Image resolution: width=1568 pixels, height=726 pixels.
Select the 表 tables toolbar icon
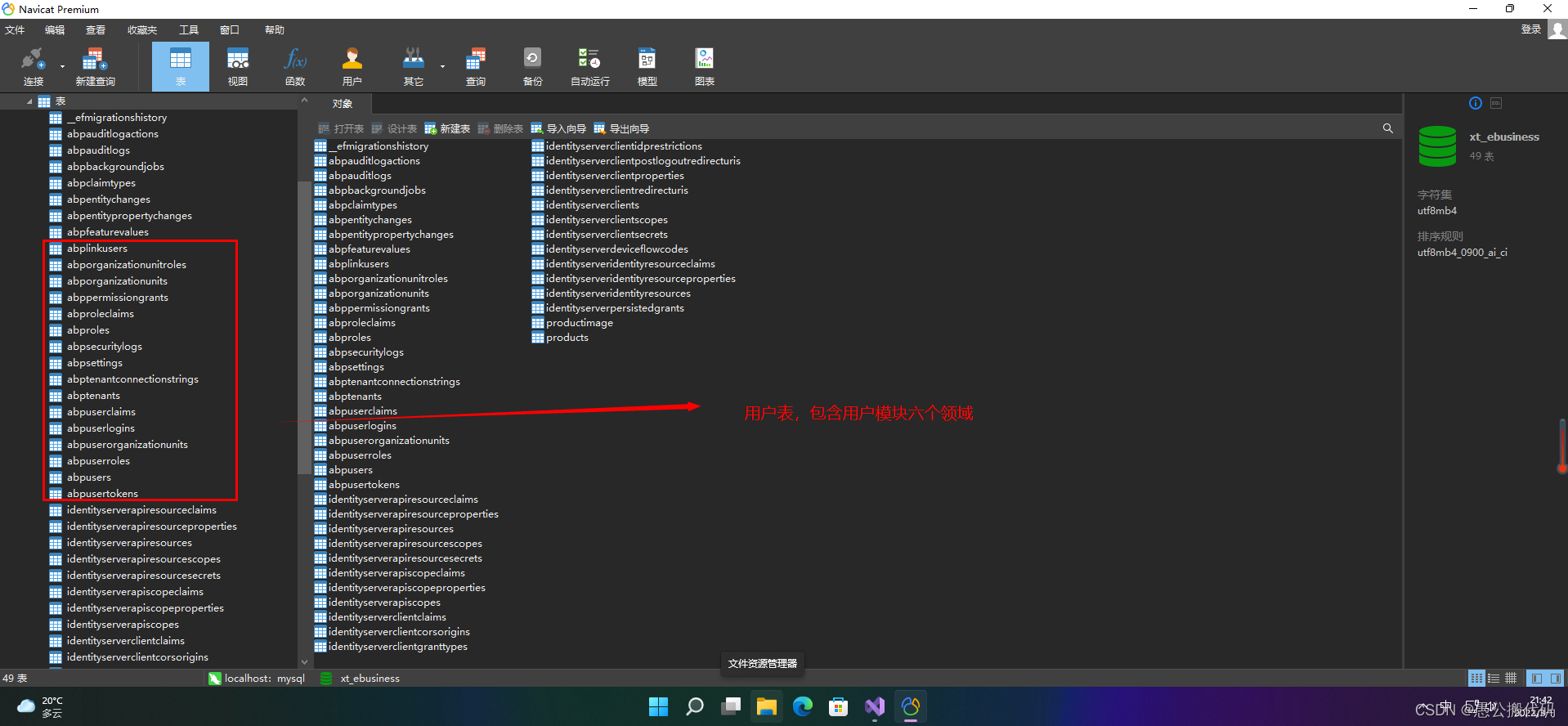click(181, 66)
